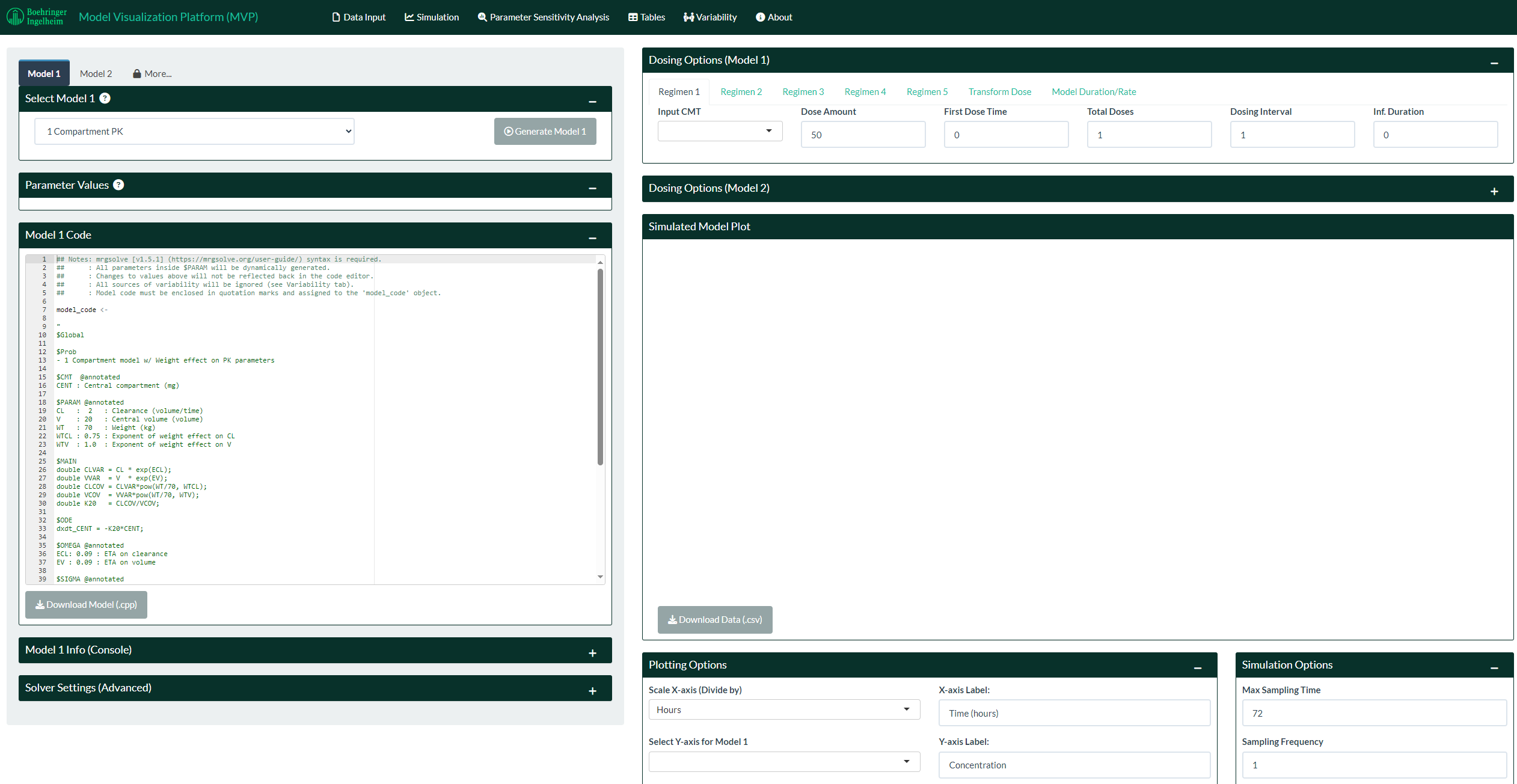Open the 1 Compartment PK model dropdown
This screenshot has width=1517, height=784.
coord(194,132)
